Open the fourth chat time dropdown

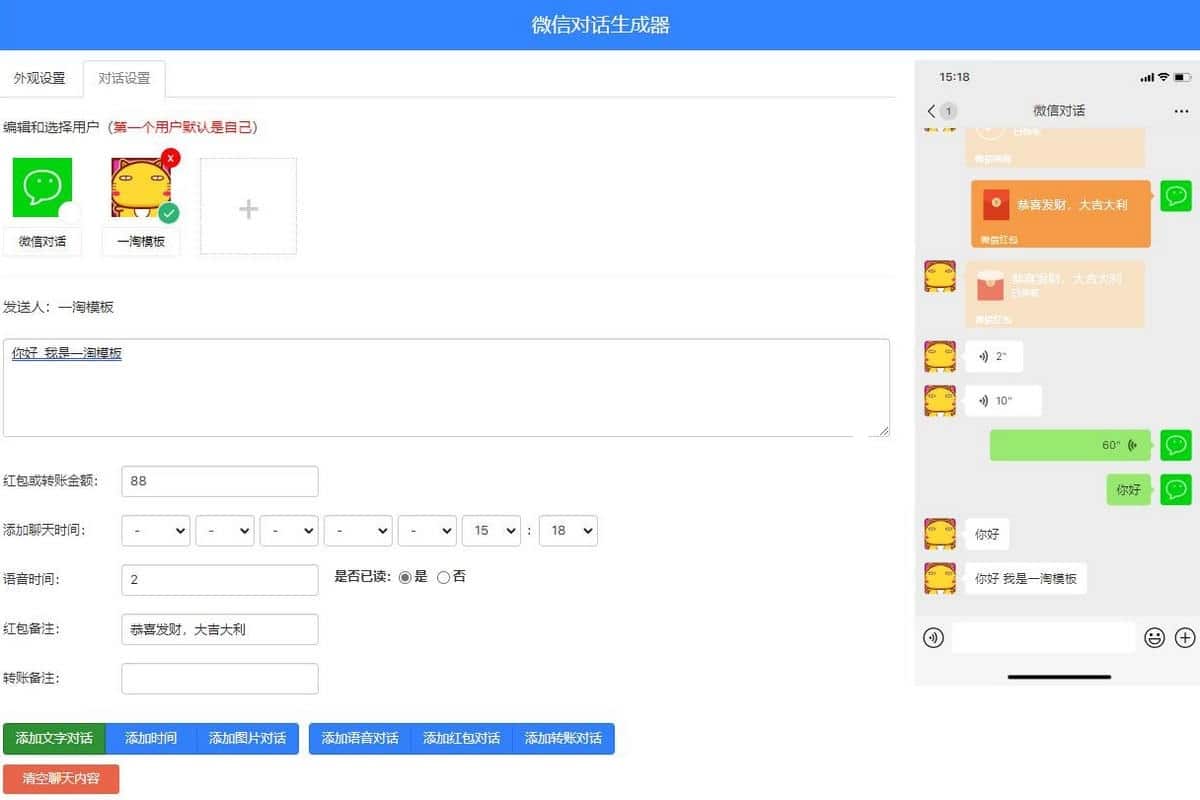358,530
